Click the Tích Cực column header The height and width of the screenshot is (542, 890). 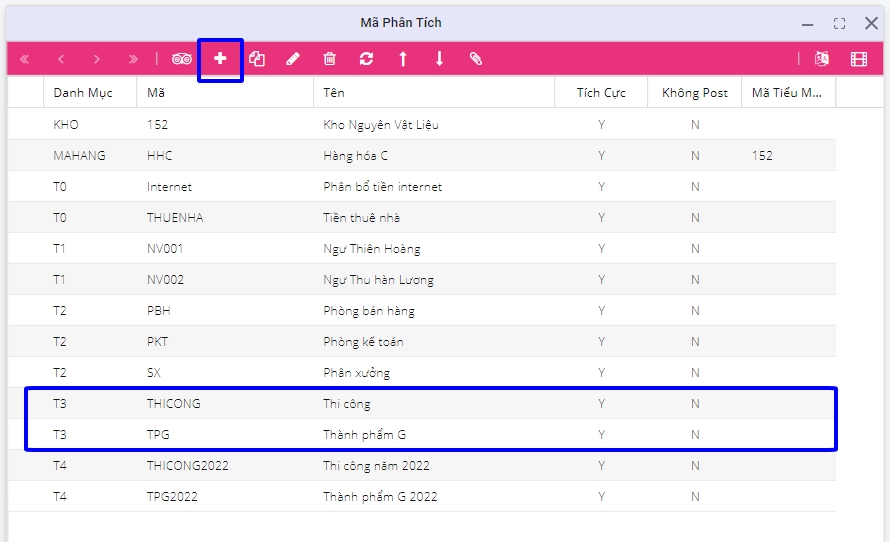point(601,93)
